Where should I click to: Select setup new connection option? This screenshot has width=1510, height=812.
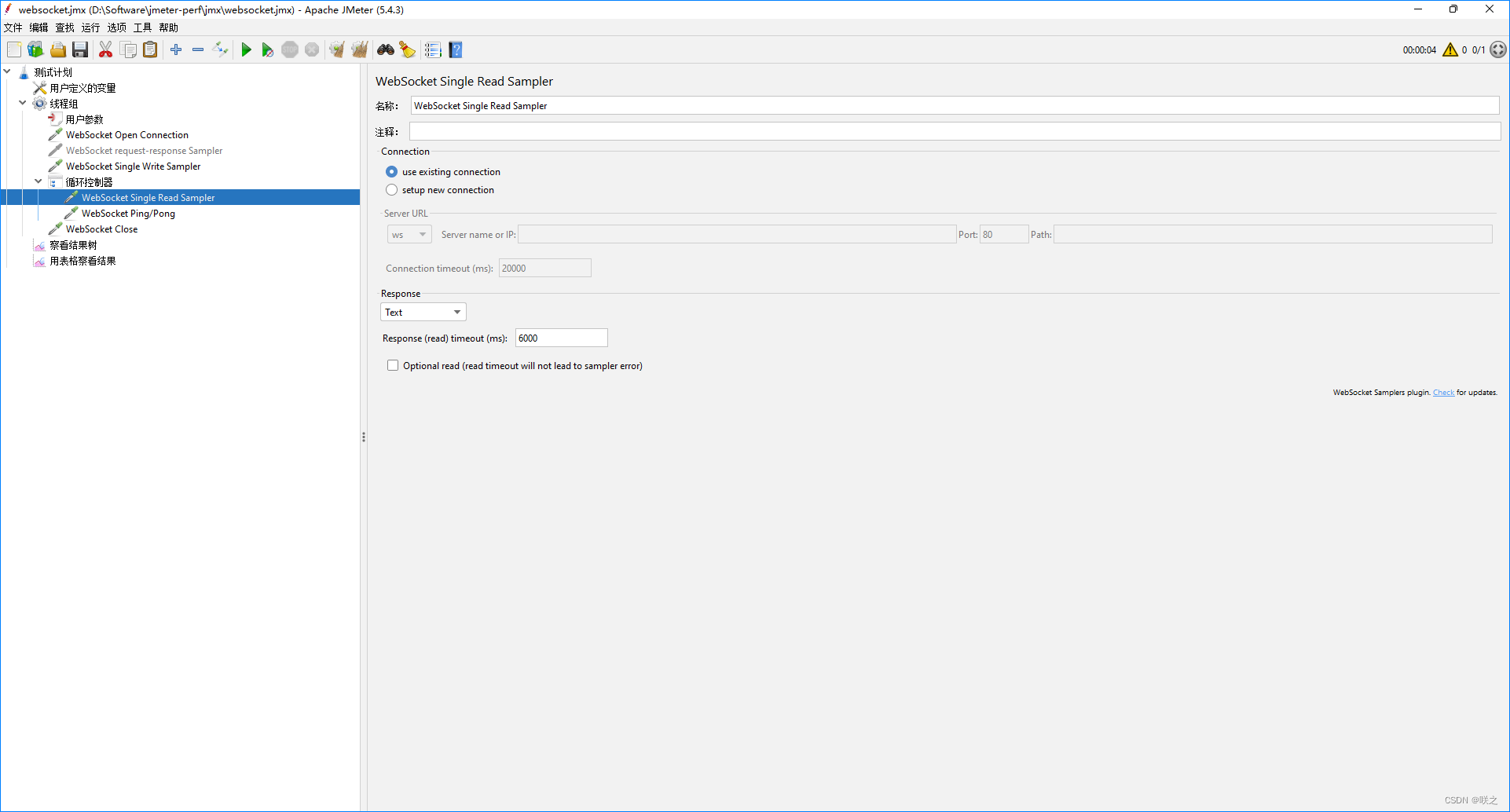point(391,189)
